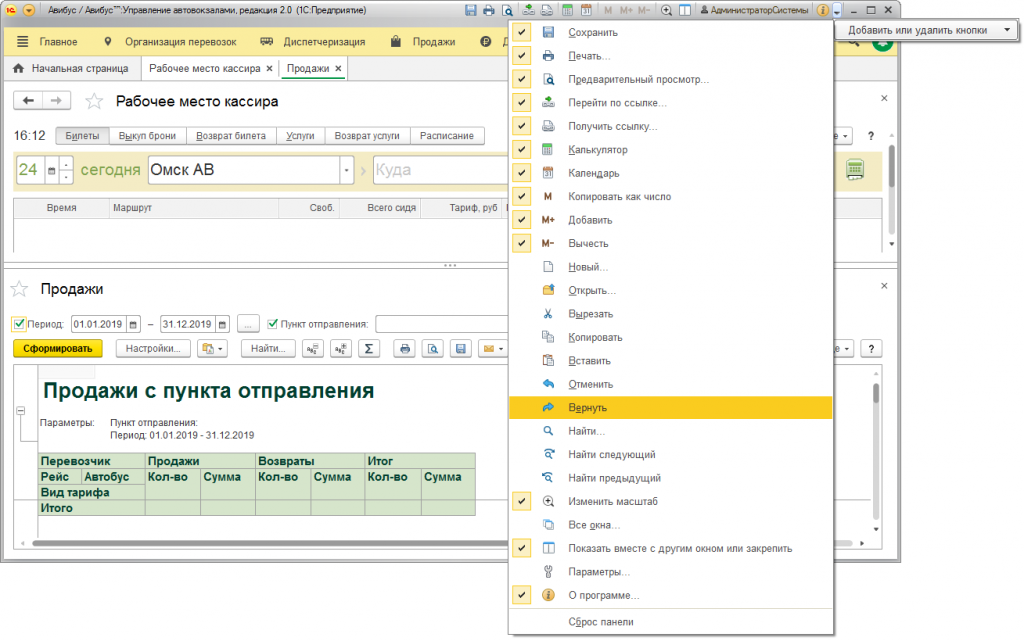Screen dimensions: 1024x641
Task: Open the start date calendar picker for period
Action: [134, 324]
